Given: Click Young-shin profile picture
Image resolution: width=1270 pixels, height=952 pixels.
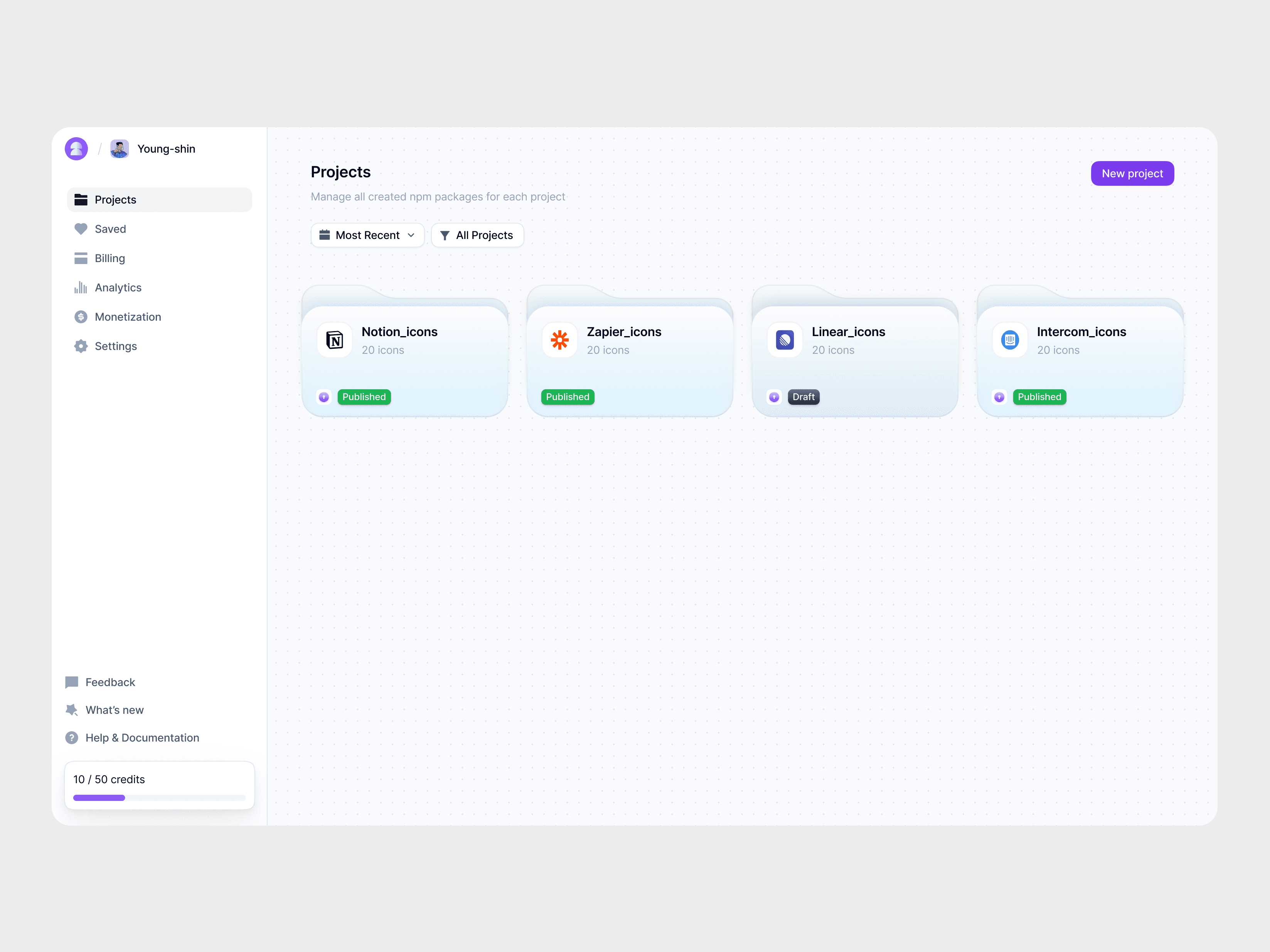Looking at the screenshot, I should (x=120, y=149).
